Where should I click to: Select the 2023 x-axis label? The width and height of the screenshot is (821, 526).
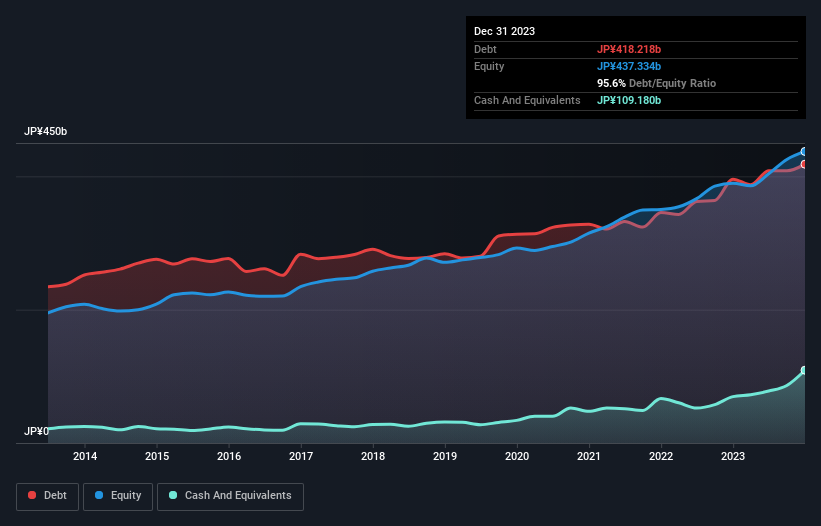pos(733,456)
